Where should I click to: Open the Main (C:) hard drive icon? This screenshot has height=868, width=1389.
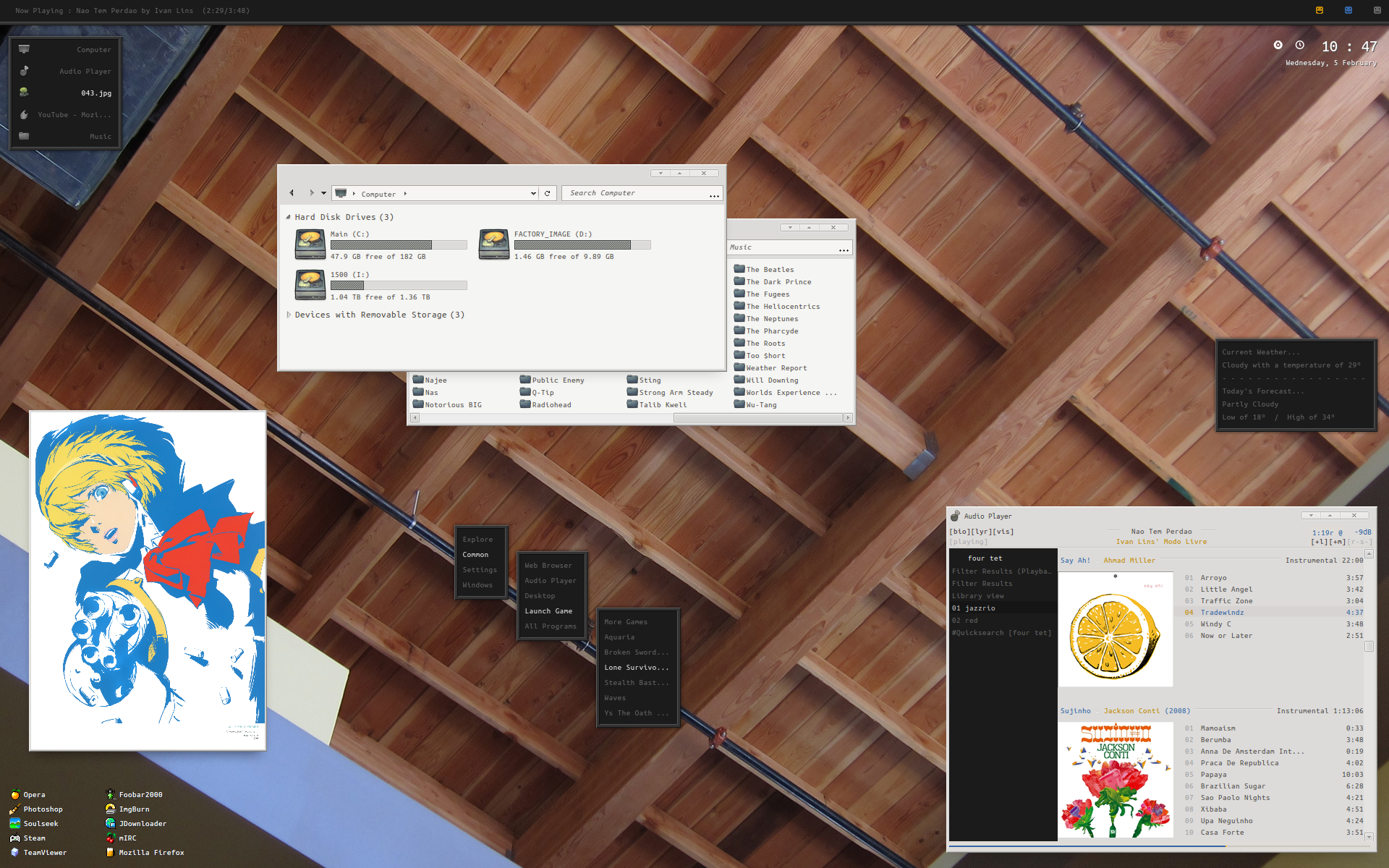(x=310, y=244)
